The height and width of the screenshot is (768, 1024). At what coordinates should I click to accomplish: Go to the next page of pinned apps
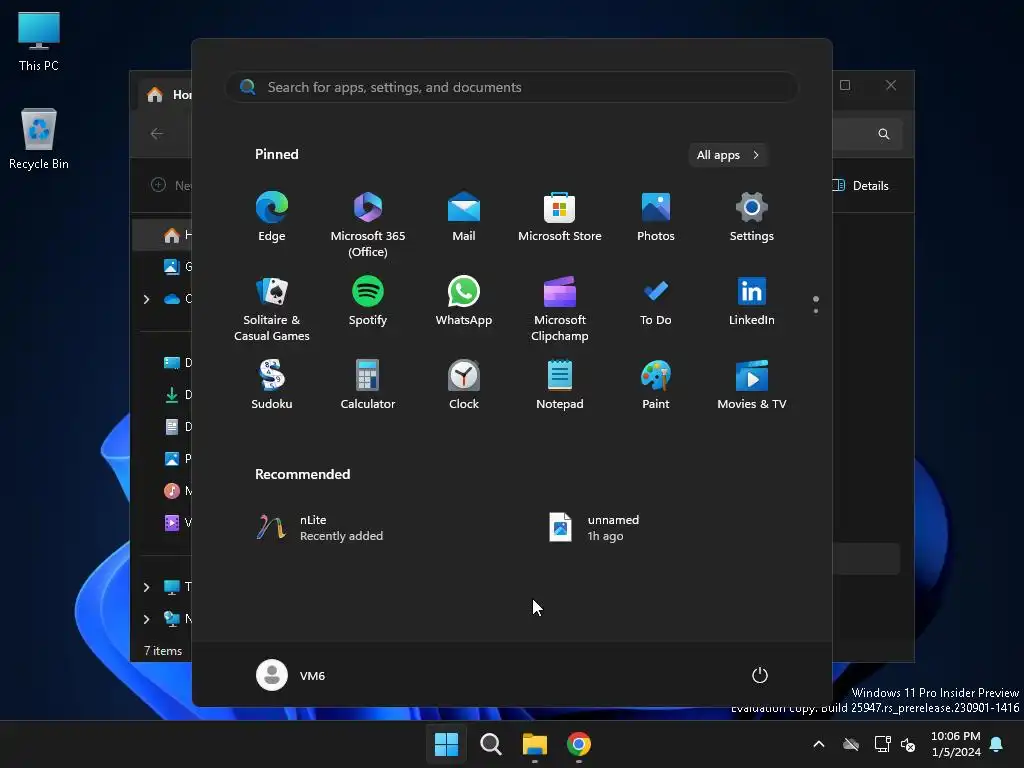816,311
